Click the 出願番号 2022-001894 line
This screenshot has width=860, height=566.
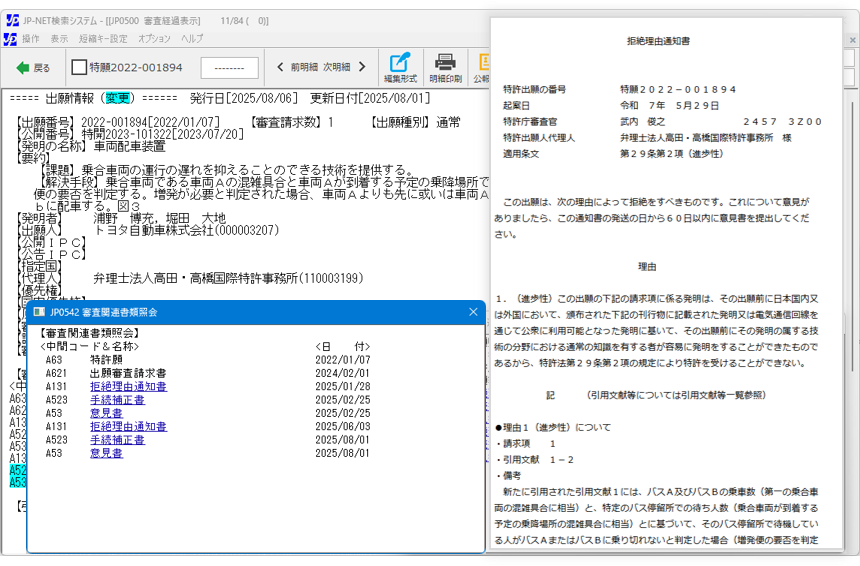tap(118, 122)
